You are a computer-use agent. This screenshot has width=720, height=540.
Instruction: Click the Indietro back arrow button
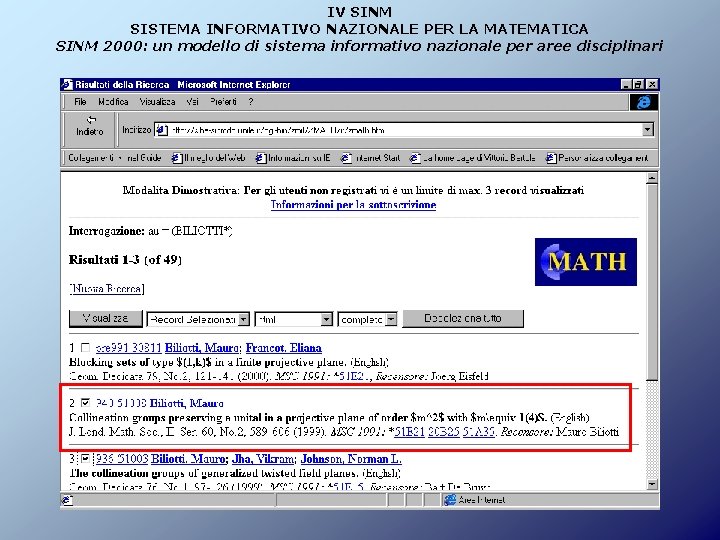pos(90,126)
